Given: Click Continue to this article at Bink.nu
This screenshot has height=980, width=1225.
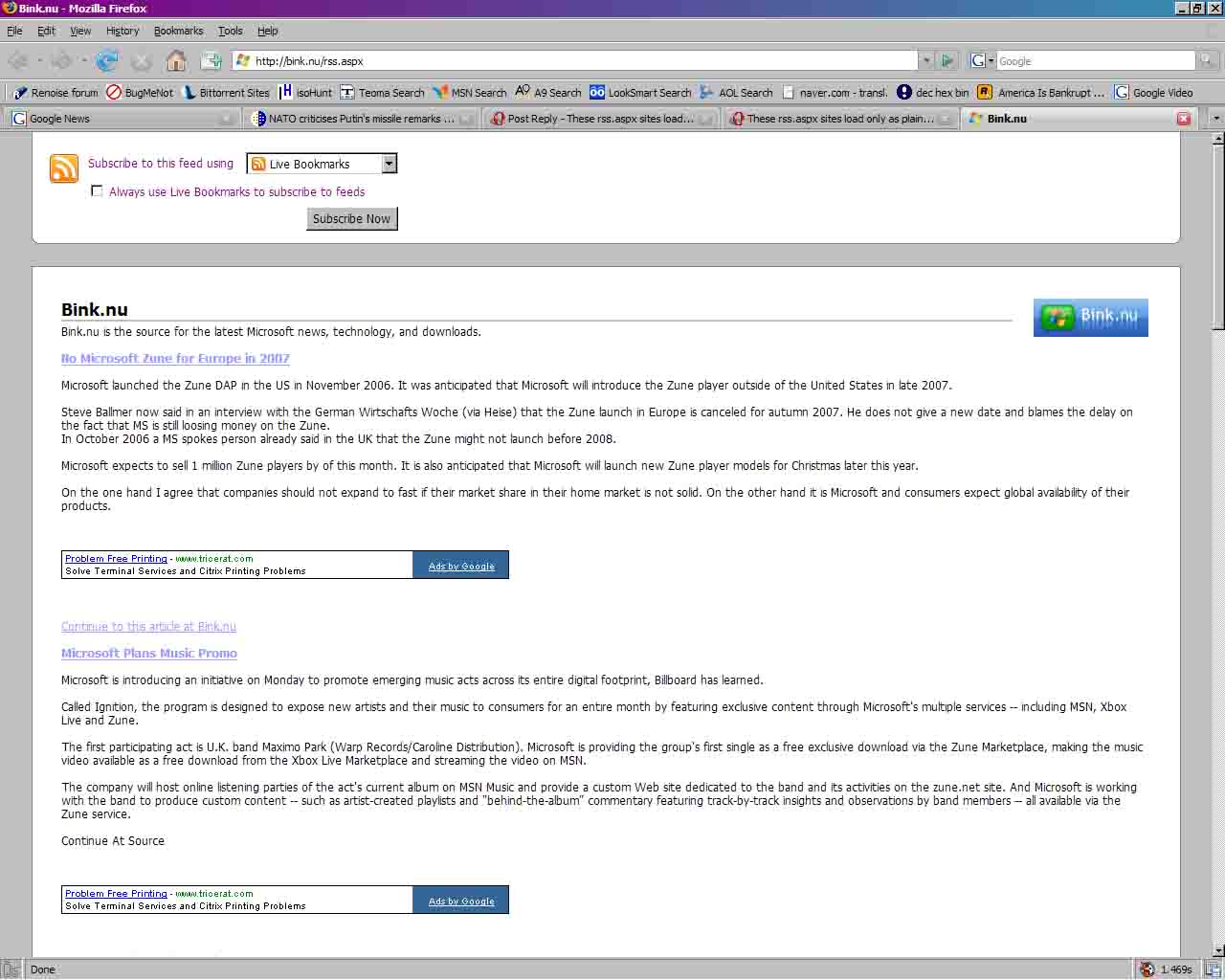Looking at the screenshot, I should [x=148, y=627].
